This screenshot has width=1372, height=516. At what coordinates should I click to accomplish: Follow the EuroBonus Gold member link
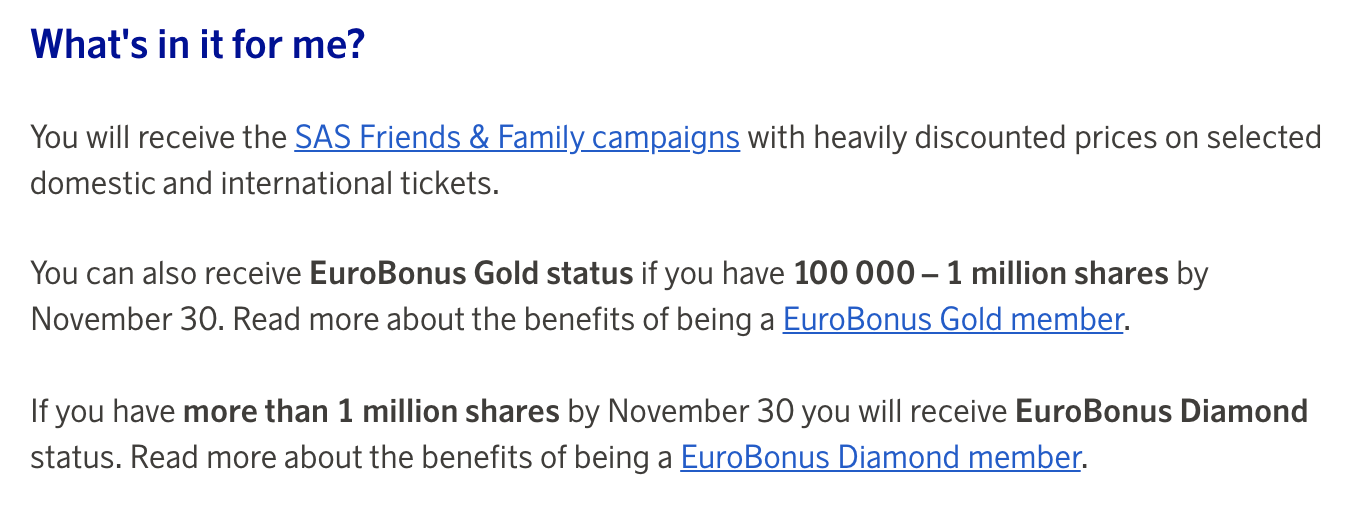(952, 320)
